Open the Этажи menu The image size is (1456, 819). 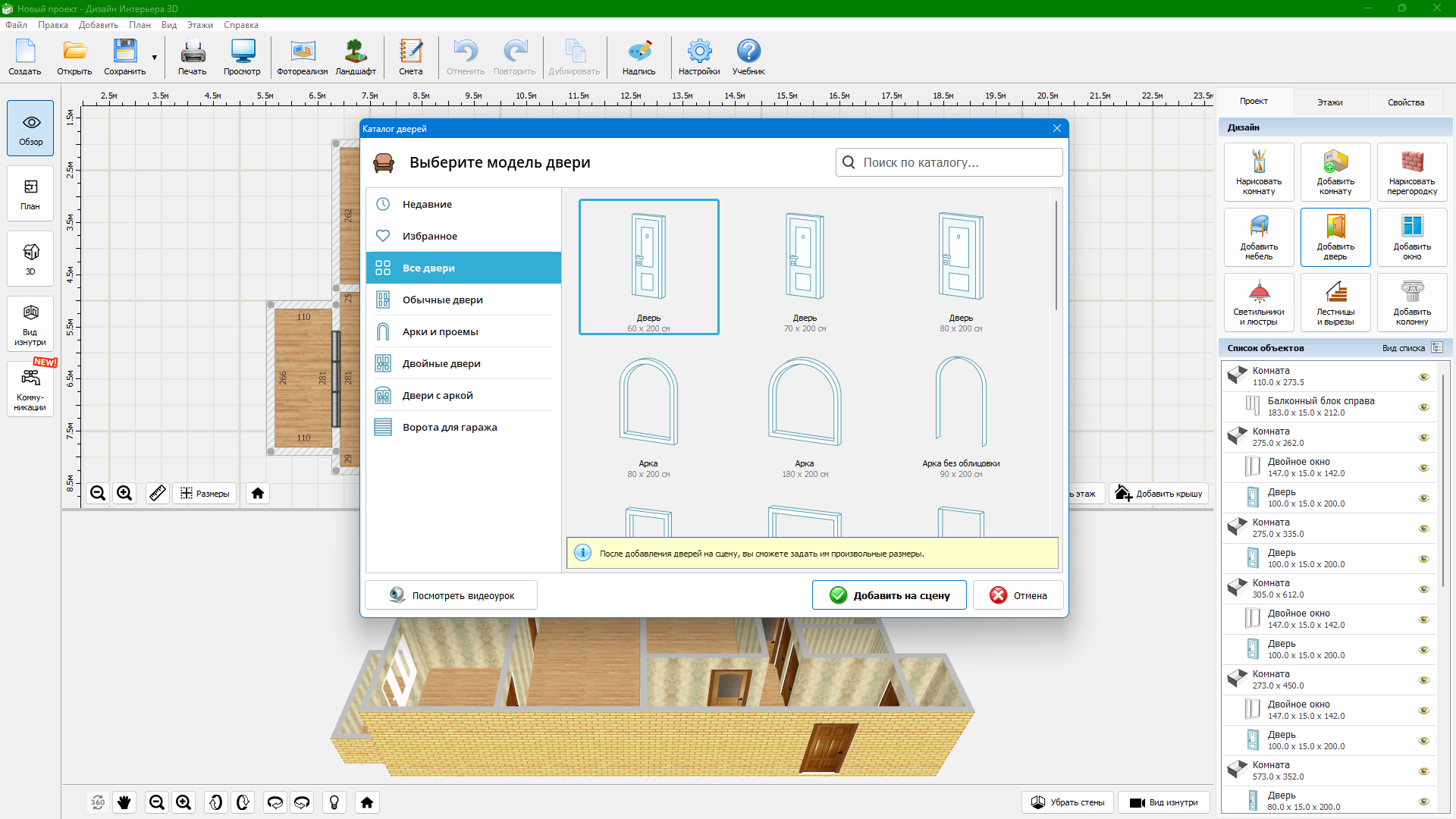tap(199, 25)
